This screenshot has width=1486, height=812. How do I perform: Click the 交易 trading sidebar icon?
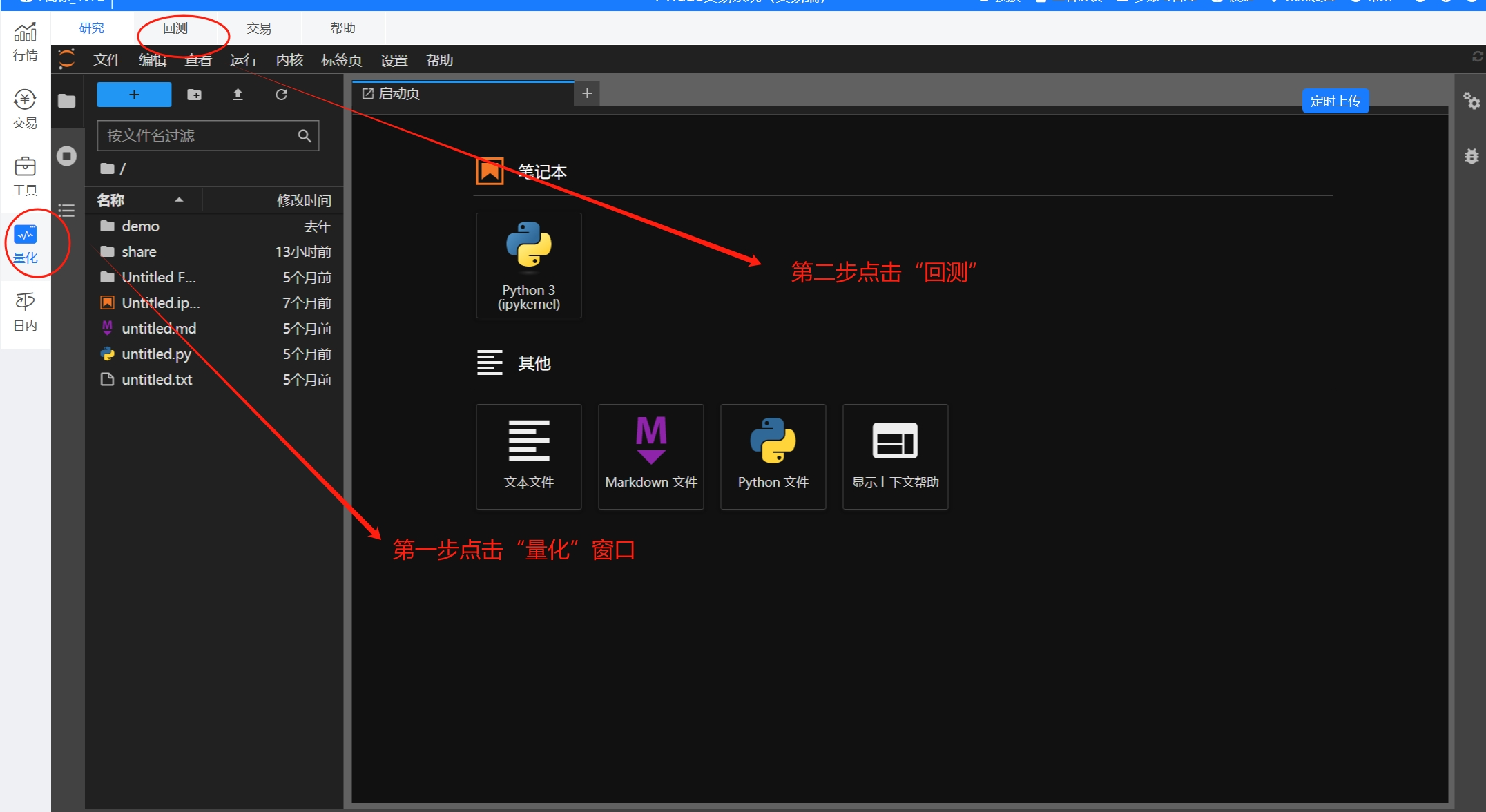point(25,109)
